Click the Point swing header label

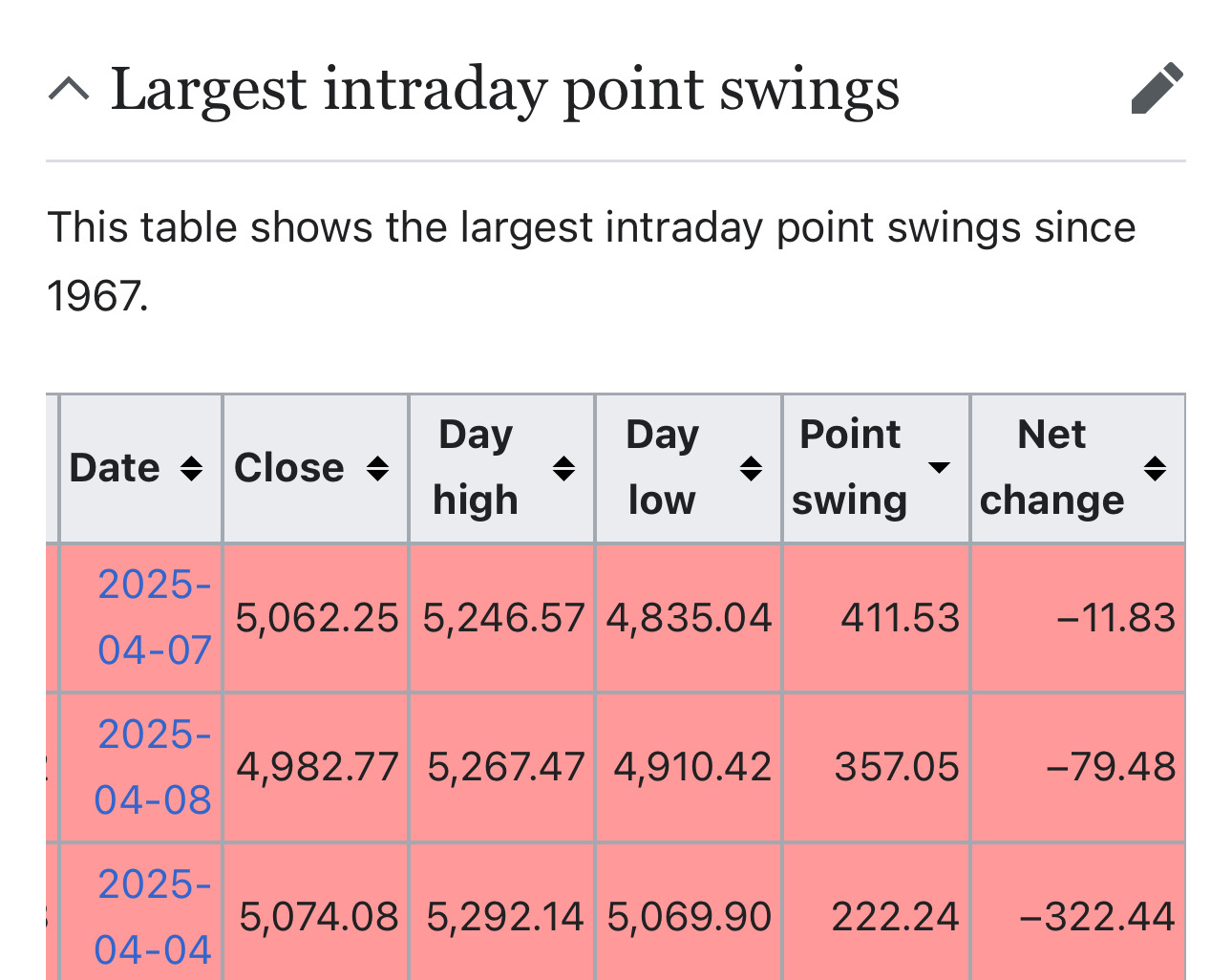pos(850,467)
